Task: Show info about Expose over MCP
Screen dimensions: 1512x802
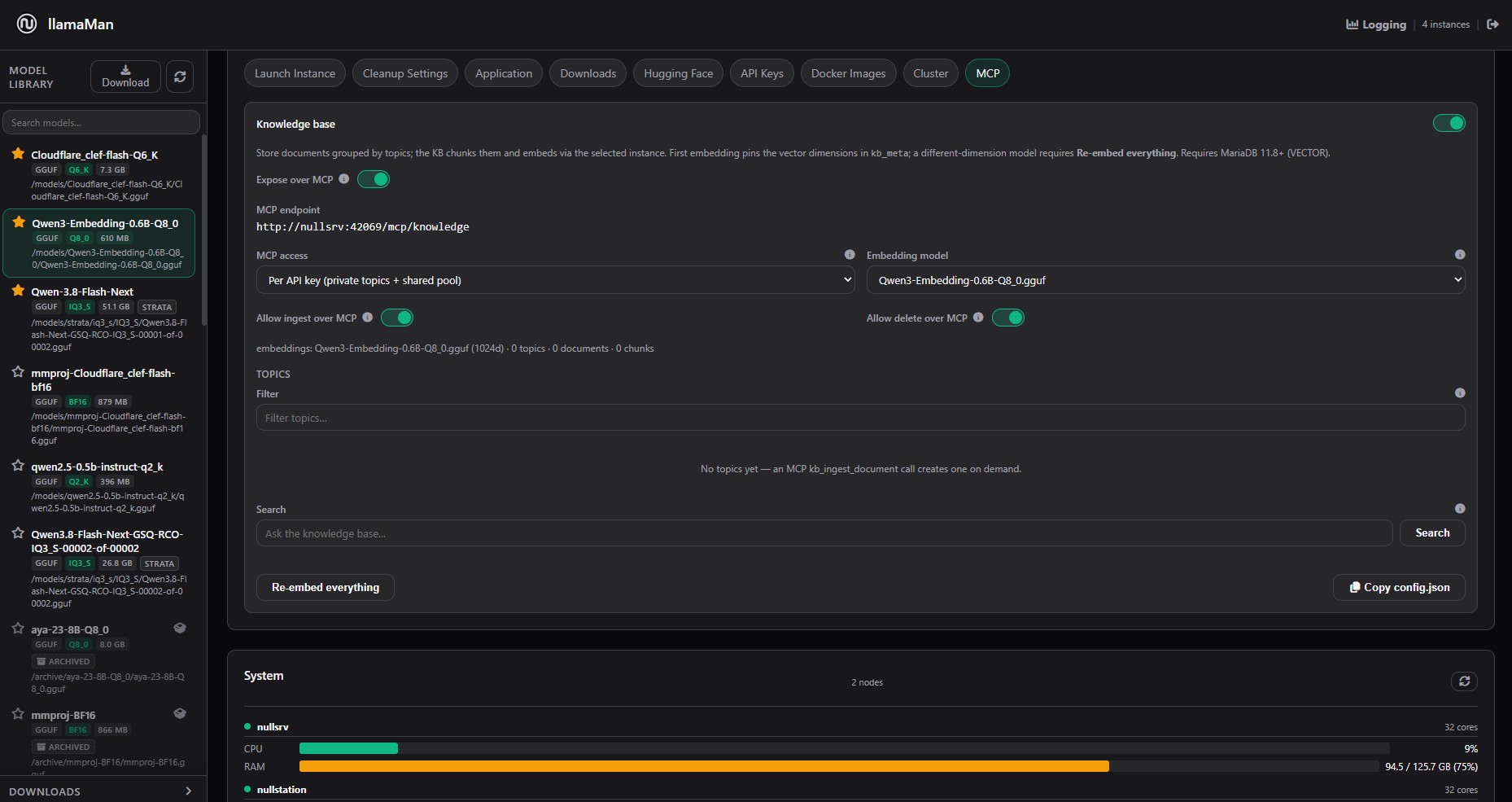Action: (x=344, y=179)
